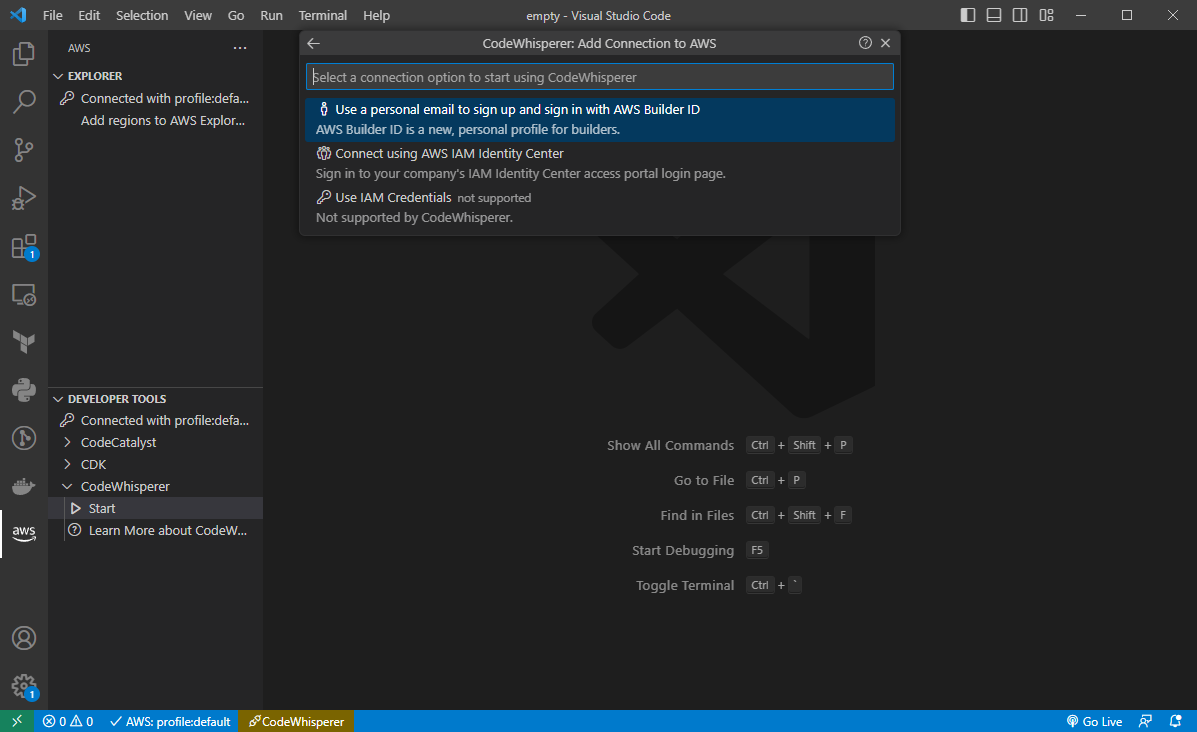Click the help question mark in dialog
This screenshot has height=732, width=1197.
865,43
